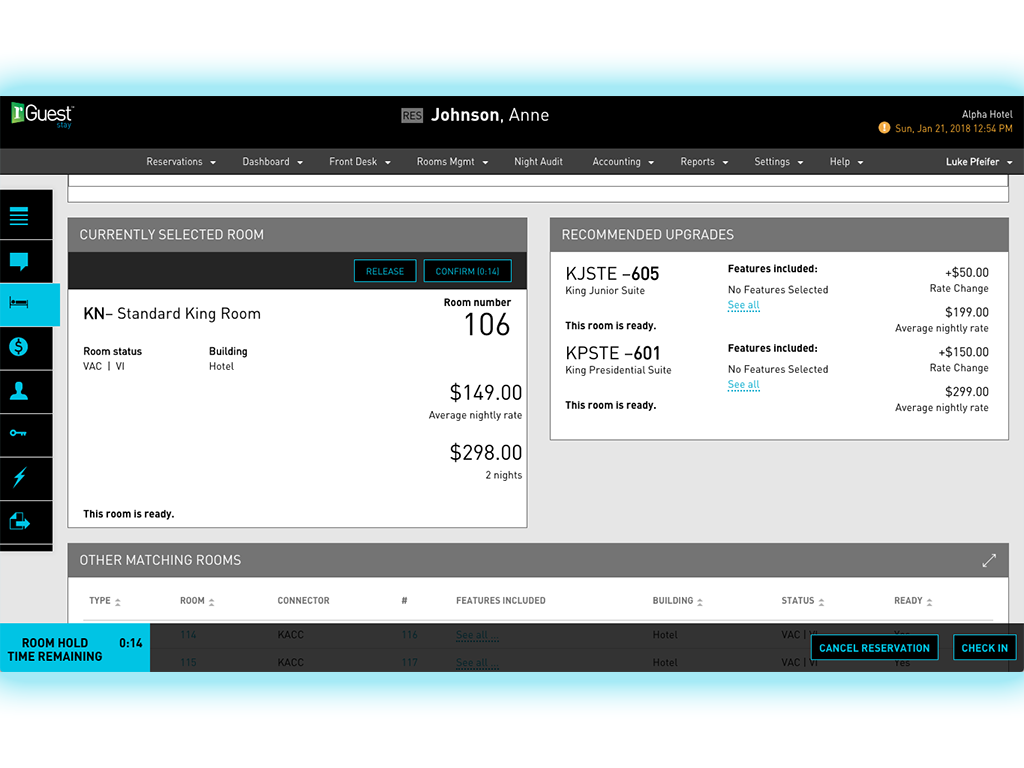The height and width of the screenshot is (768, 1024).
Task: Click the room key icon in the sidebar
Action: [x=26, y=434]
